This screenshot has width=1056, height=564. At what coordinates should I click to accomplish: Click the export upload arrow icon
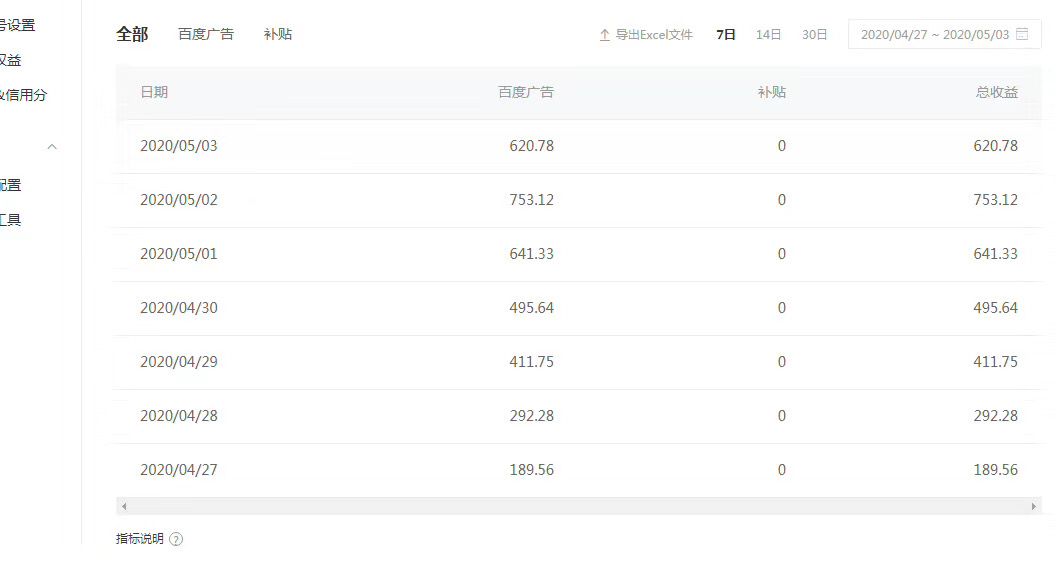605,35
